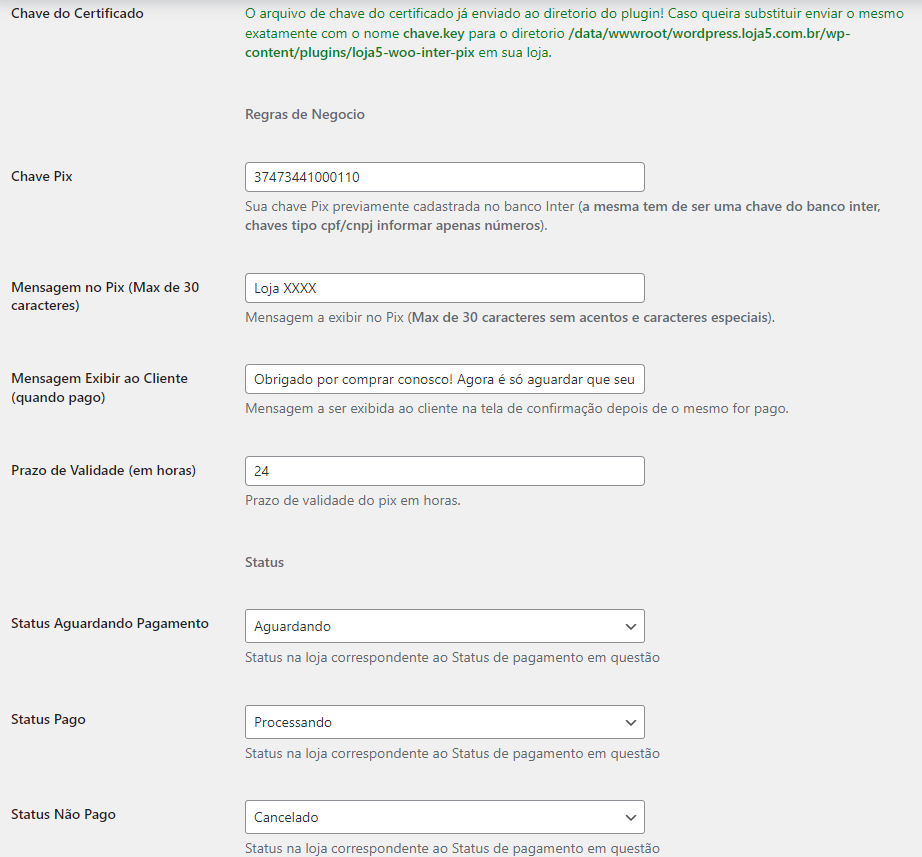The width and height of the screenshot is (922, 857).
Task: Open the Status Não Pago dropdown showing Cancelado
Action: (444, 817)
